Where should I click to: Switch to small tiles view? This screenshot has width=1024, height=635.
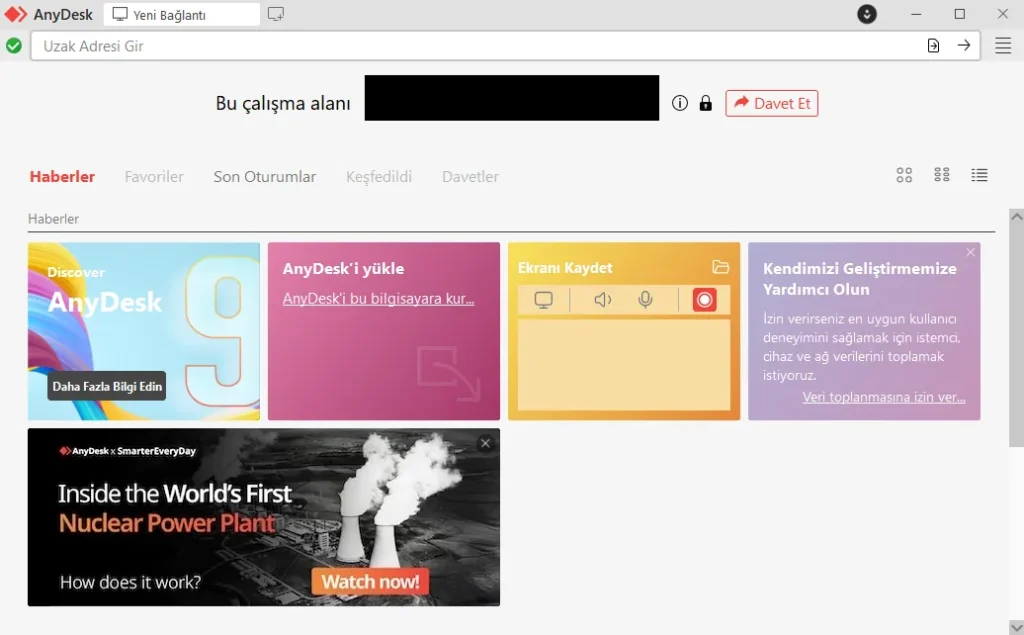pos(942,175)
